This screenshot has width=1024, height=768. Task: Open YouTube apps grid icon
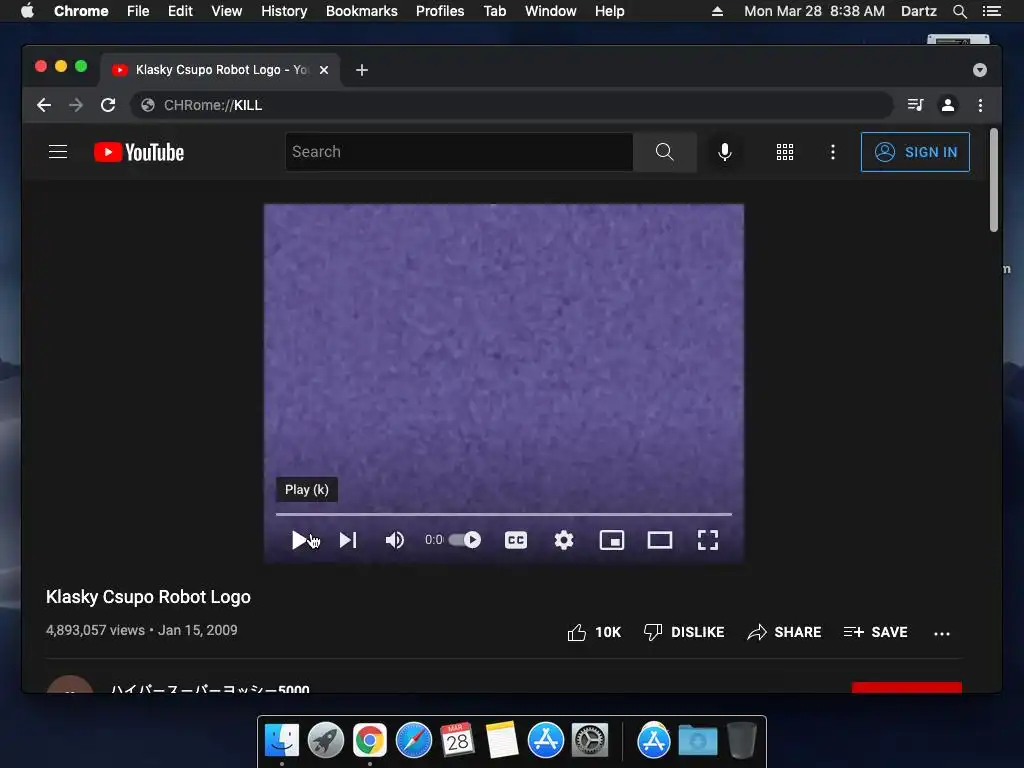(785, 152)
